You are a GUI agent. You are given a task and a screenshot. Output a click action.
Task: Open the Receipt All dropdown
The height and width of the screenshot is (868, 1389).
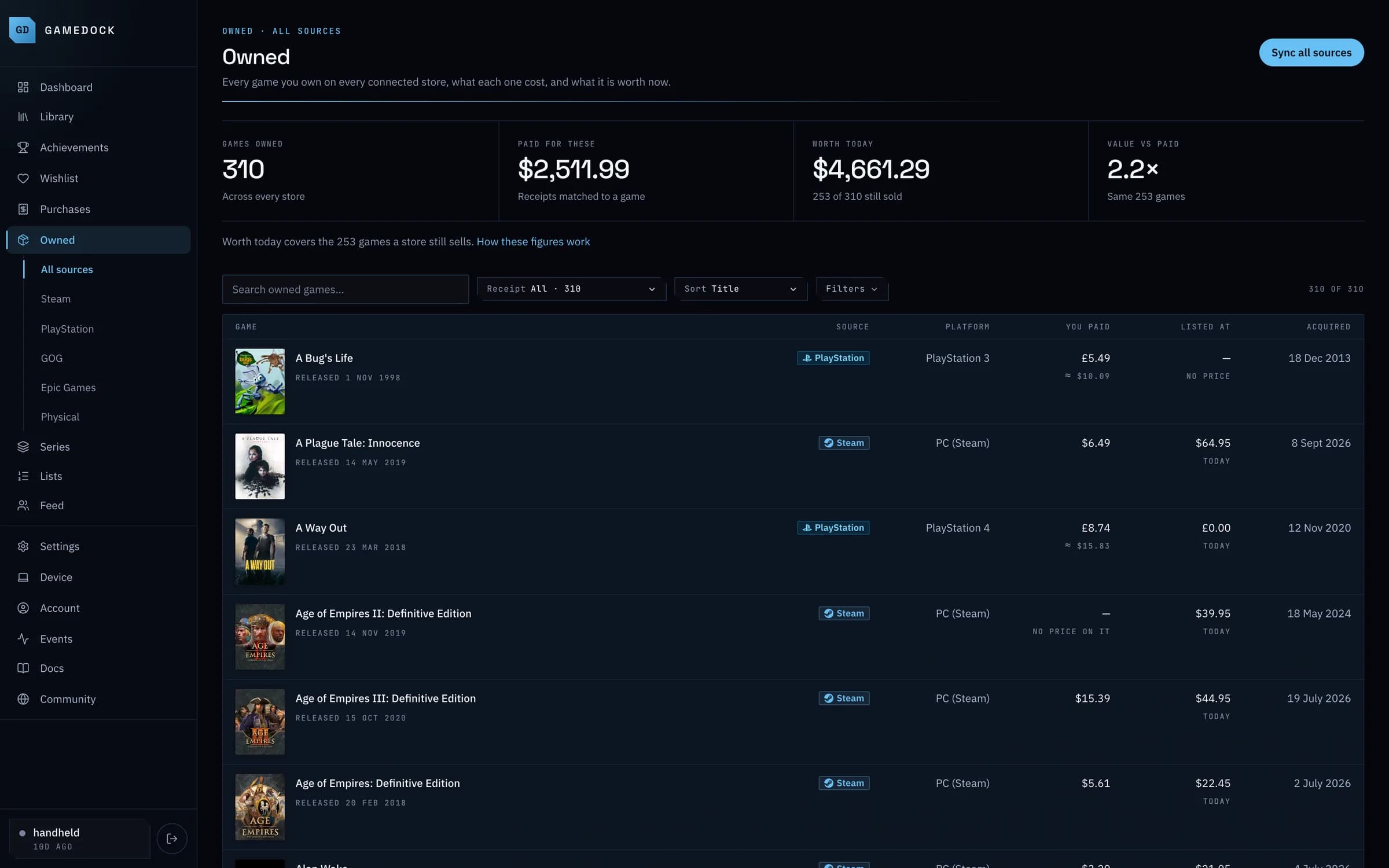click(571, 289)
